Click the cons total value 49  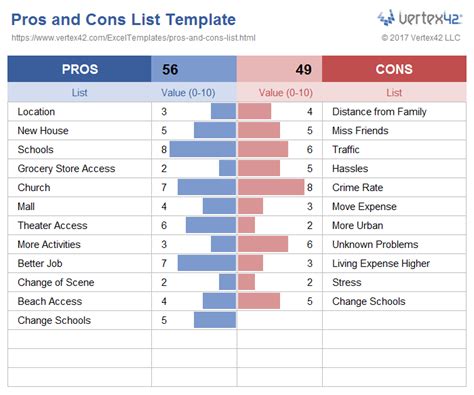click(303, 70)
